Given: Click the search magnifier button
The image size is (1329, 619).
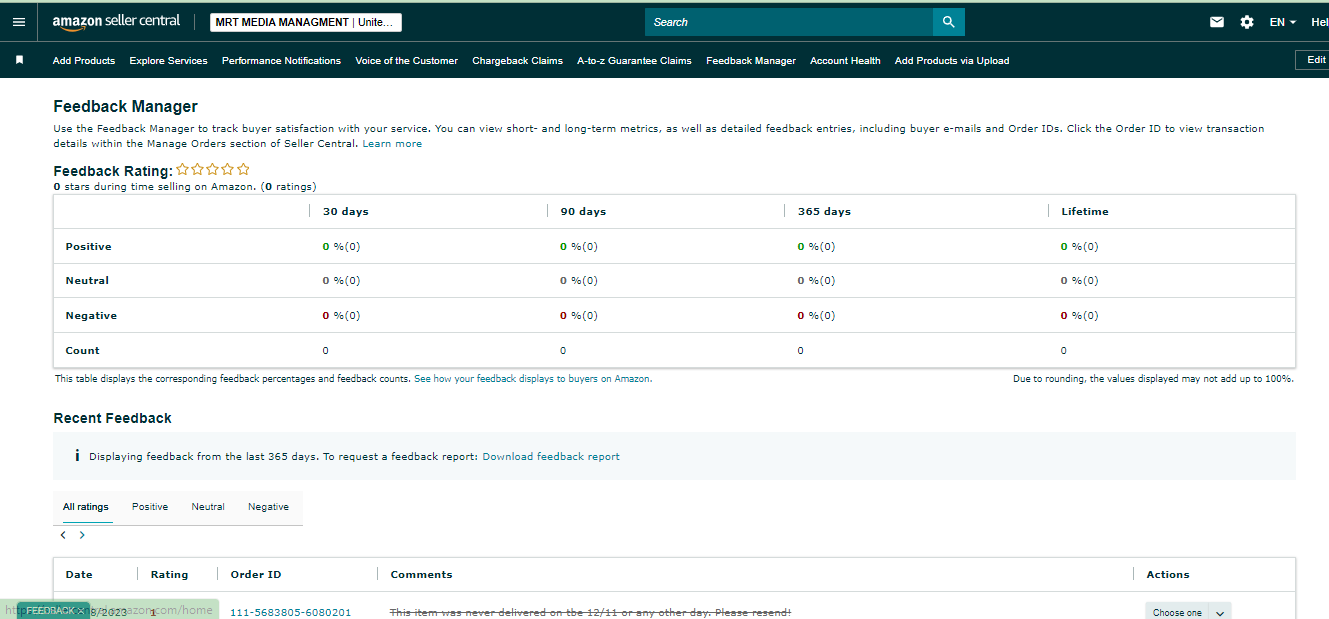Looking at the screenshot, I should coord(949,22).
